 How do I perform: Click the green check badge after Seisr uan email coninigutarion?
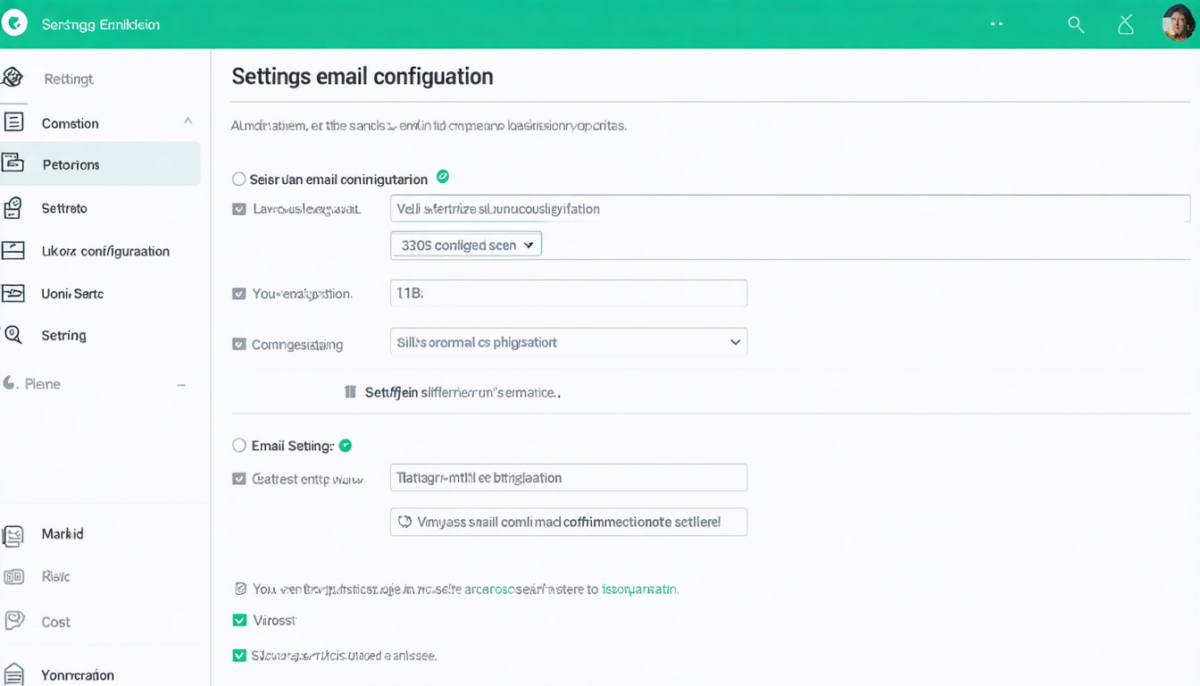[x=443, y=177]
